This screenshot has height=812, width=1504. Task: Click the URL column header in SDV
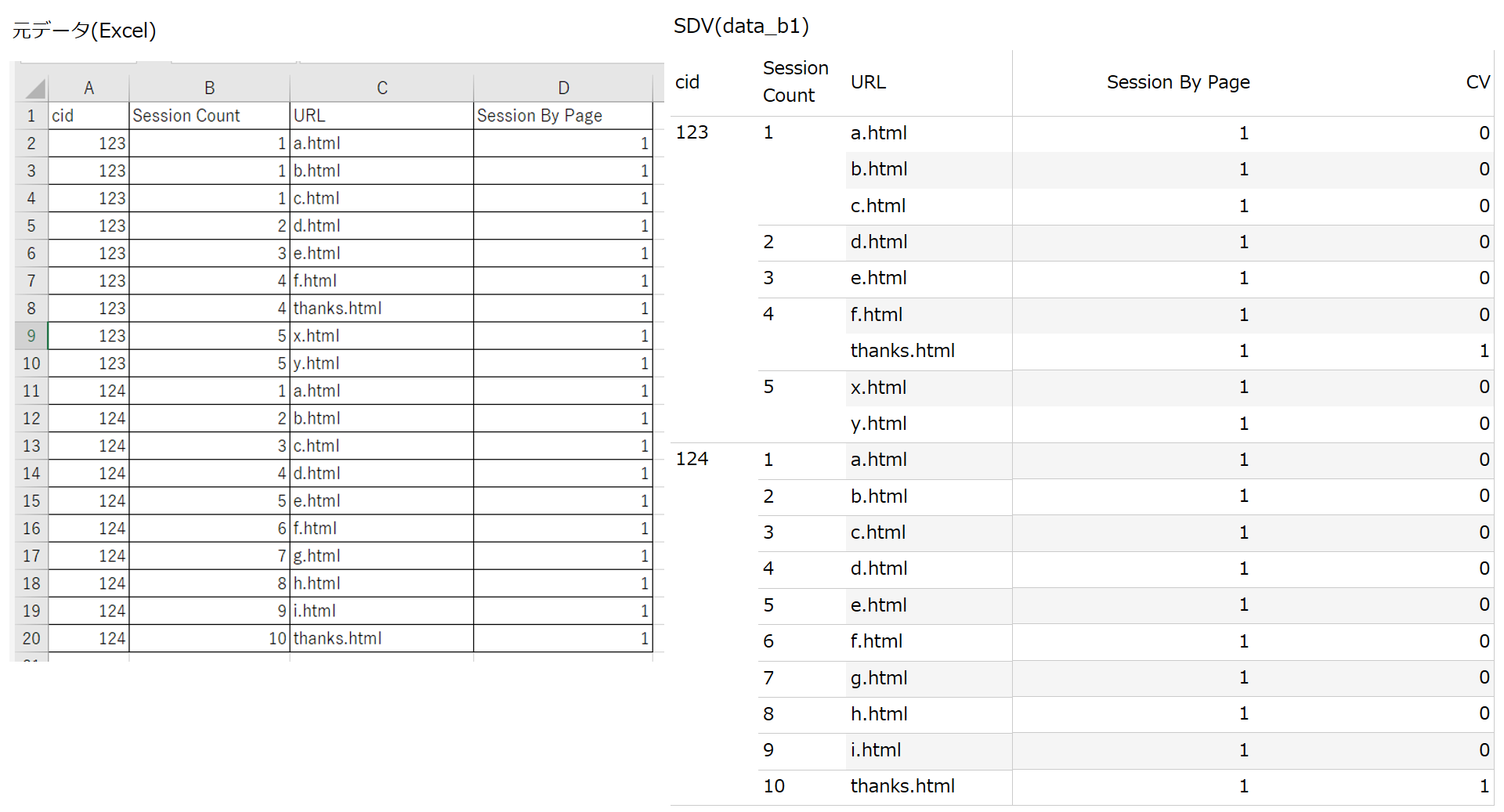pyautogui.click(x=868, y=82)
